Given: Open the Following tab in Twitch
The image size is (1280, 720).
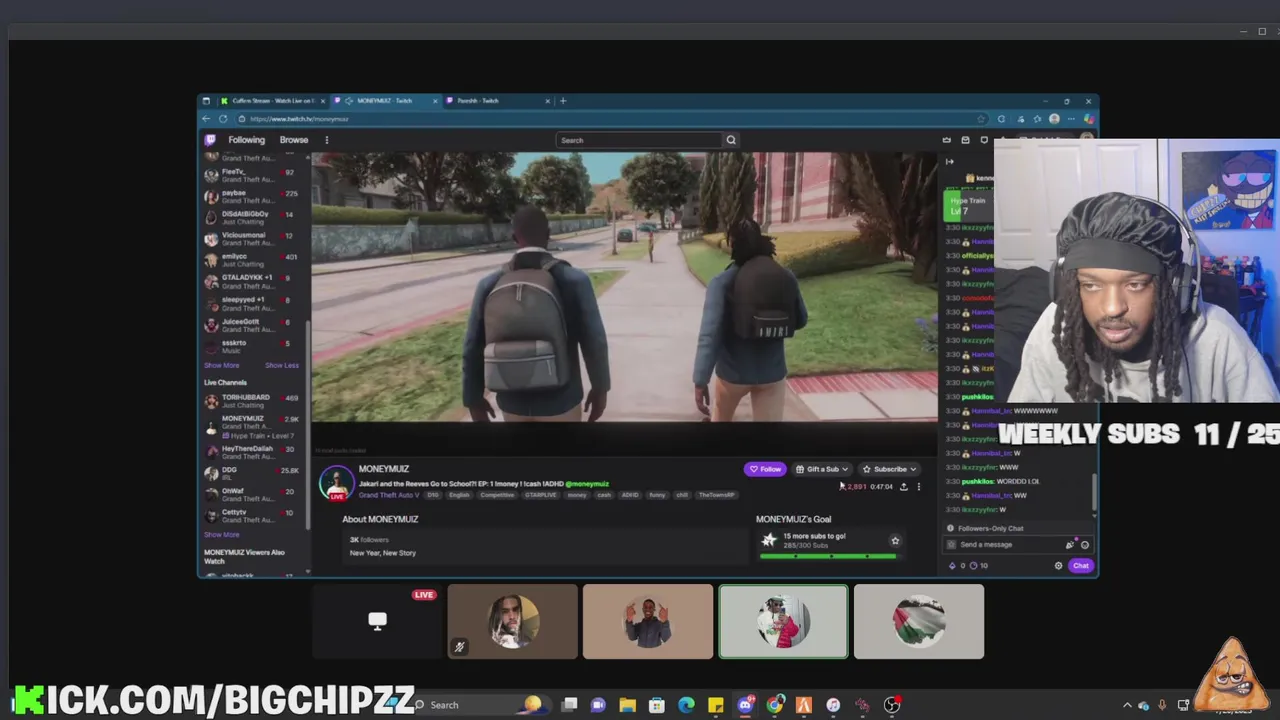Looking at the screenshot, I should coord(246,140).
